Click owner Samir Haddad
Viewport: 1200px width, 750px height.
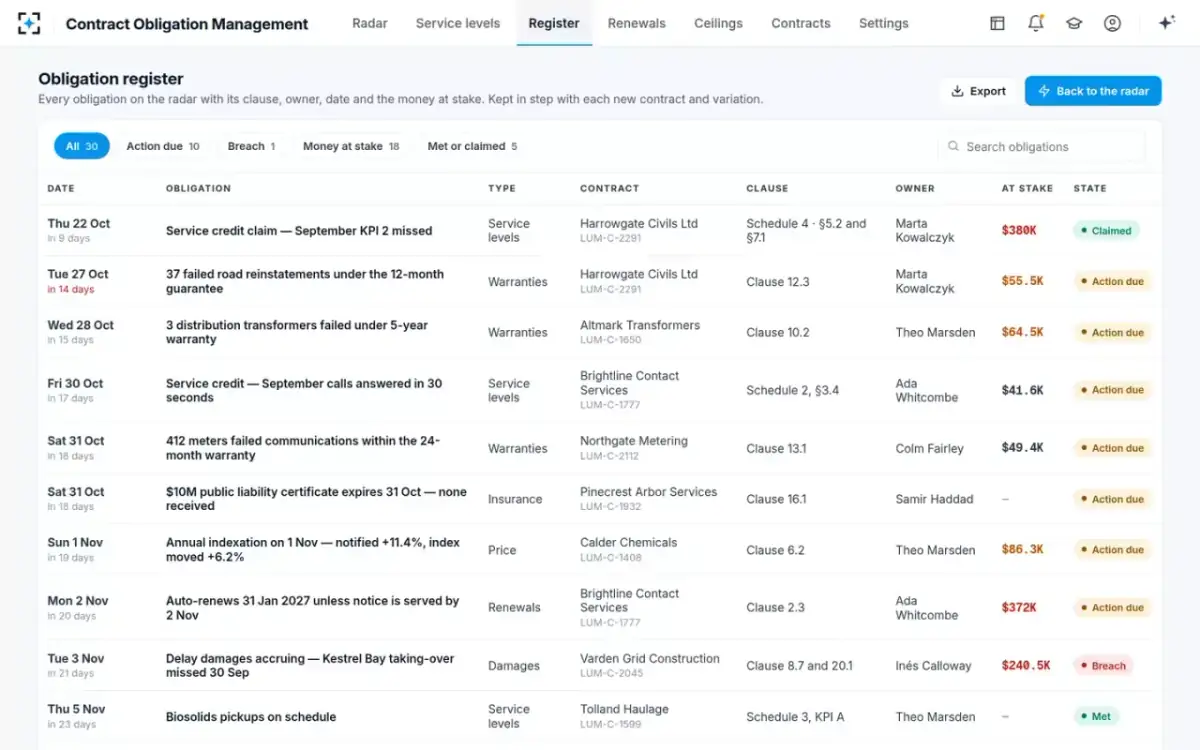[935, 499]
